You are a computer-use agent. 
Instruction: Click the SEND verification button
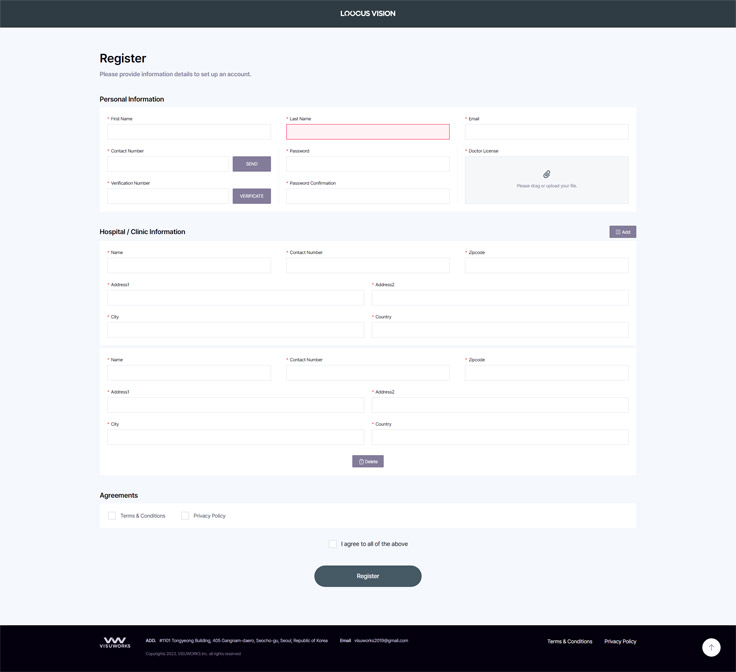[251, 164]
